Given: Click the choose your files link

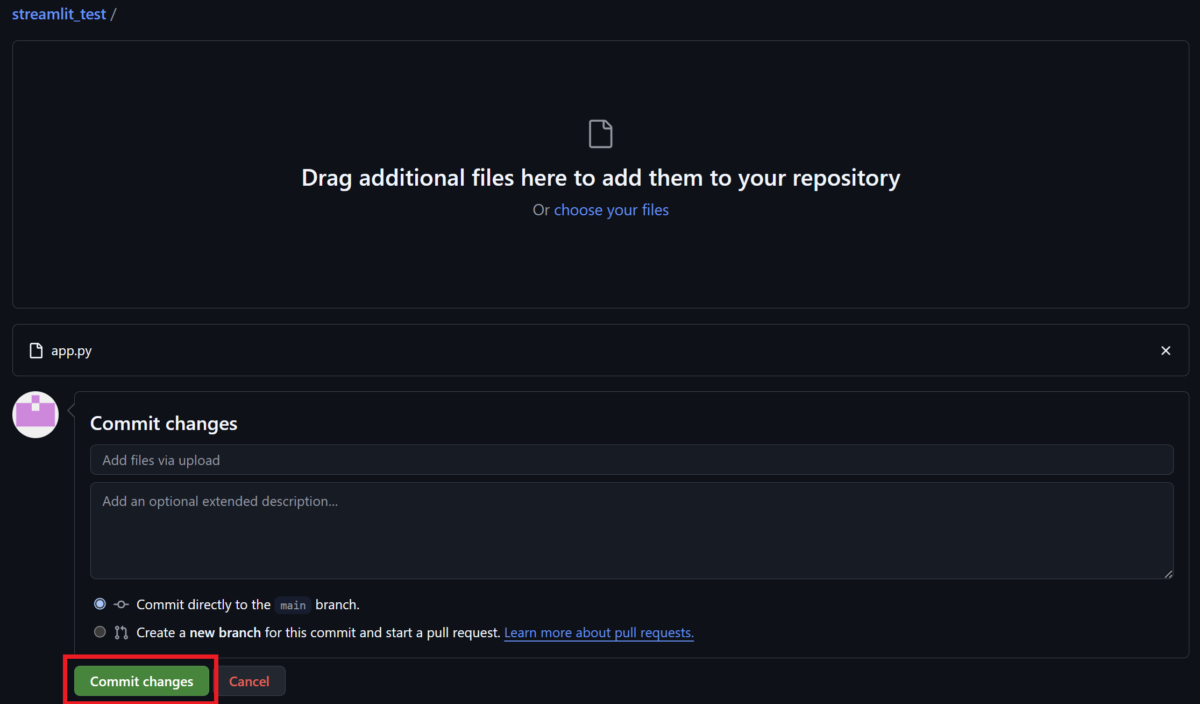Looking at the screenshot, I should coord(611,210).
